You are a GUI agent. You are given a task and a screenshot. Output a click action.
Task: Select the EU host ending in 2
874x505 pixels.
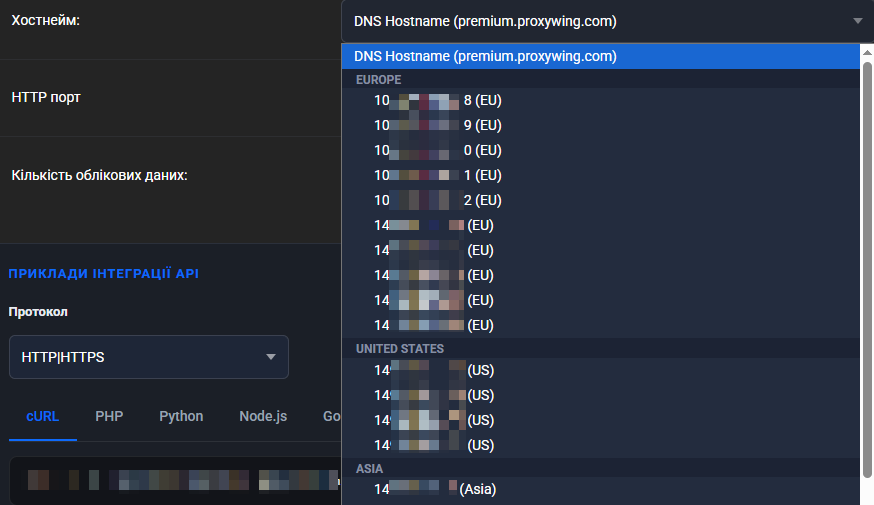point(600,201)
